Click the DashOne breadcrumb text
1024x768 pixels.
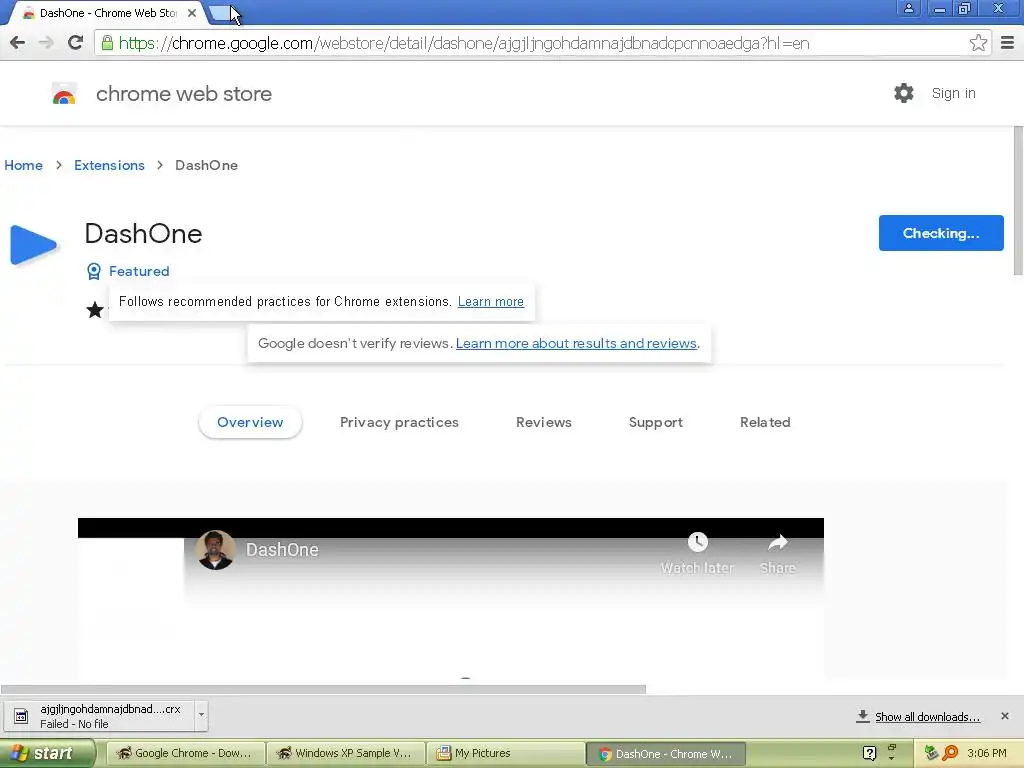click(206, 165)
